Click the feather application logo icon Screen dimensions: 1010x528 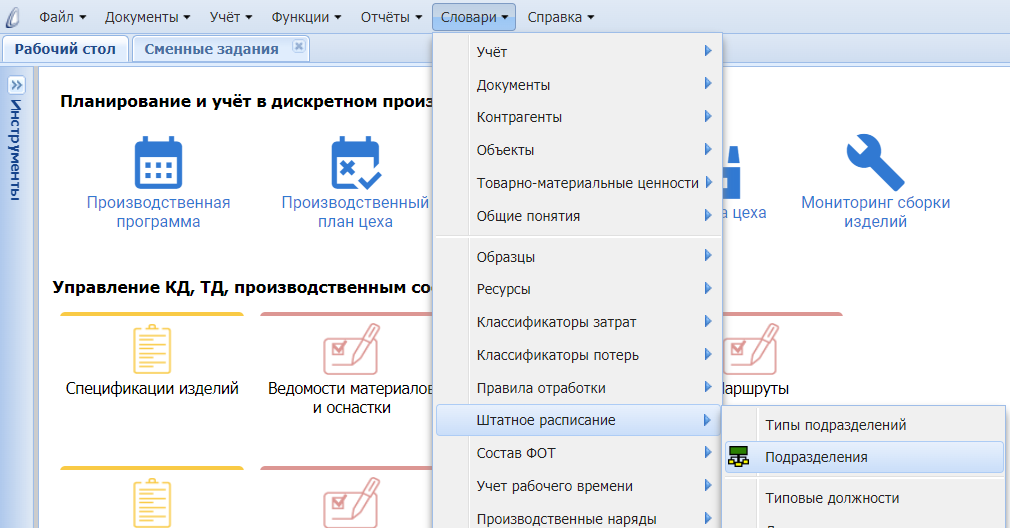pyautogui.click(x=14, y=17)
